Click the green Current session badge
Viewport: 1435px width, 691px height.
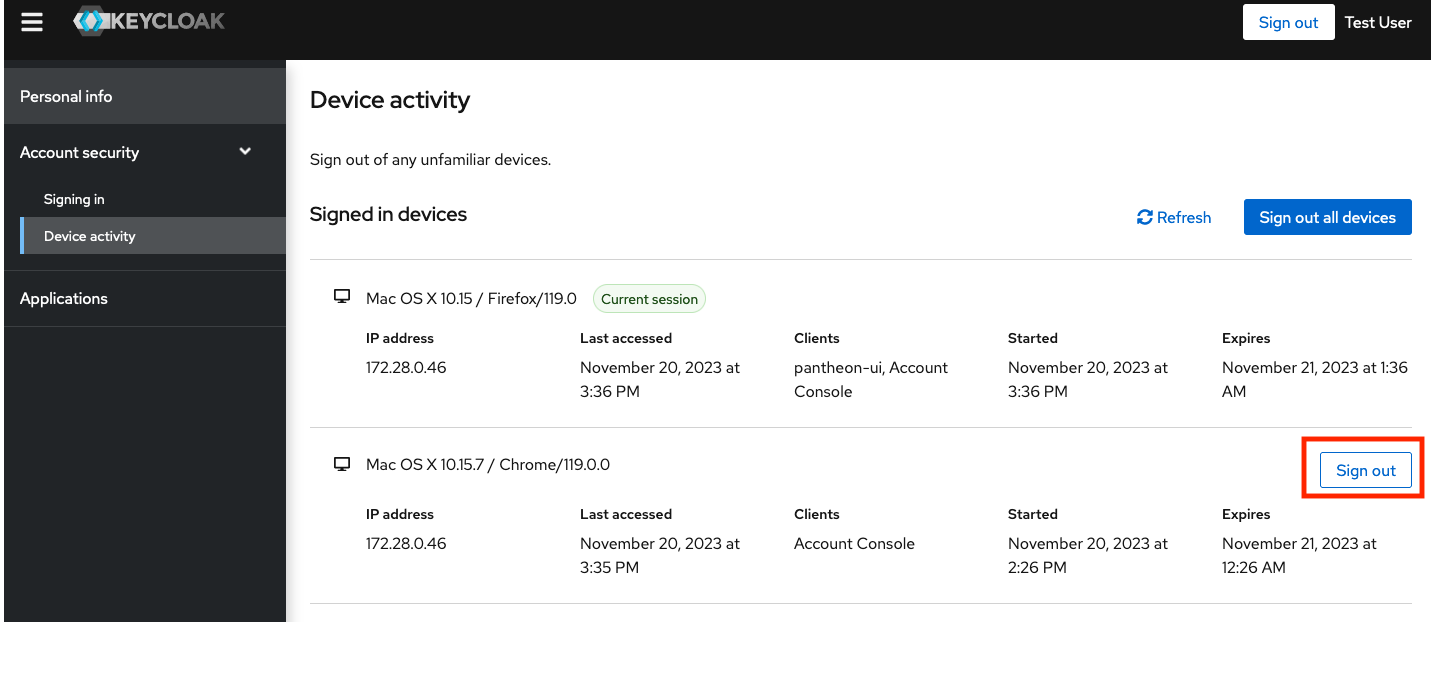(x=649, y=299)
